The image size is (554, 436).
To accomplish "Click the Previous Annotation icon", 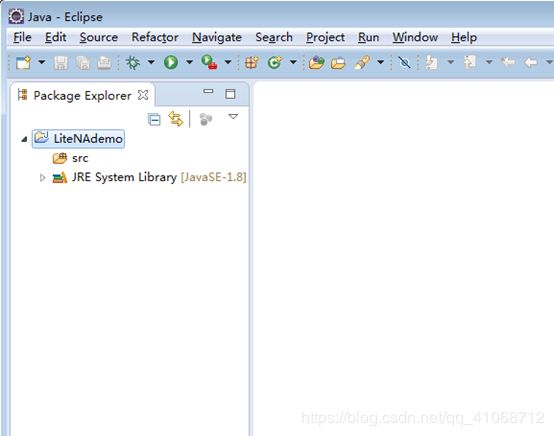I will (470, 62).
